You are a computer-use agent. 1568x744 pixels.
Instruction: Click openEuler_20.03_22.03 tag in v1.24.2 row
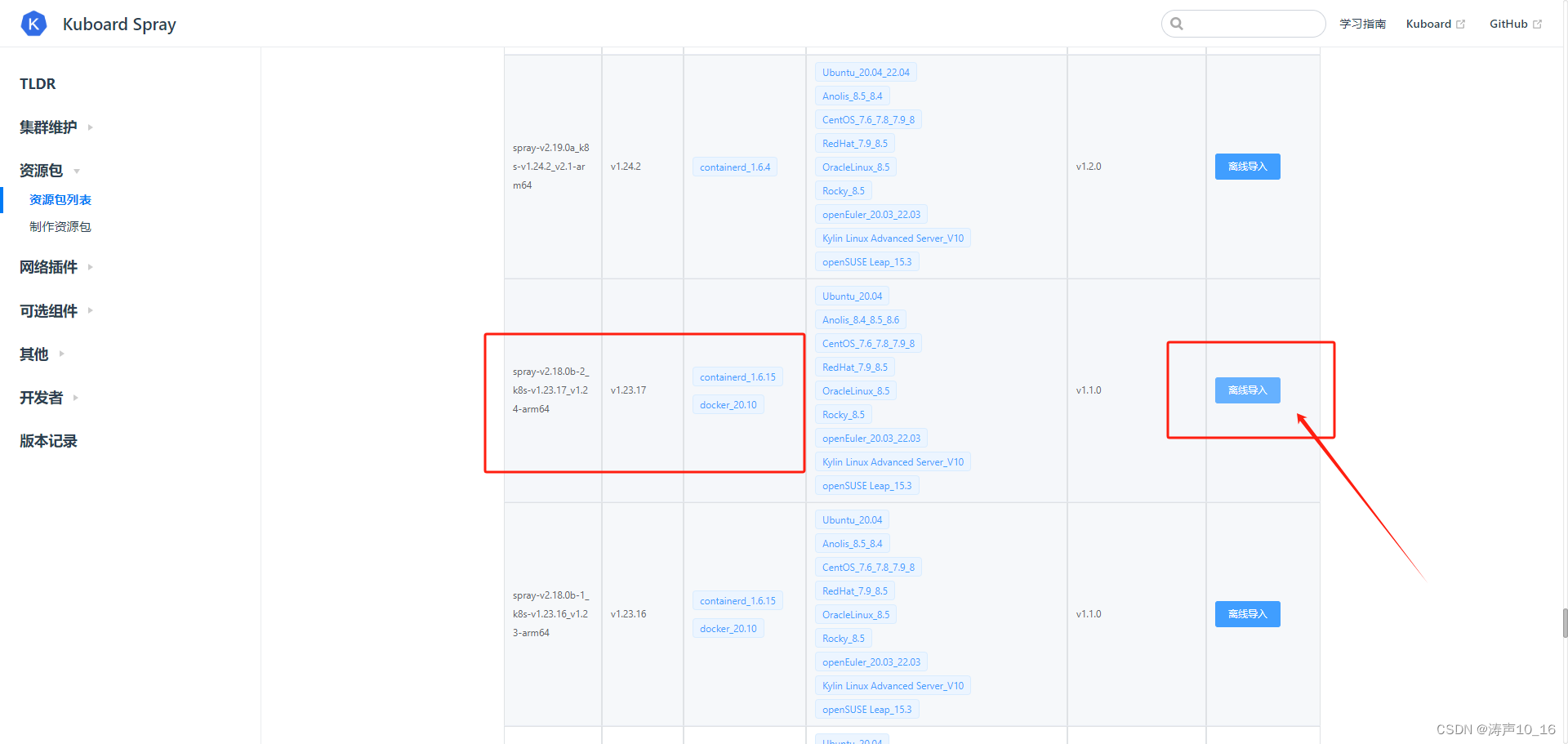pos(871,214)
